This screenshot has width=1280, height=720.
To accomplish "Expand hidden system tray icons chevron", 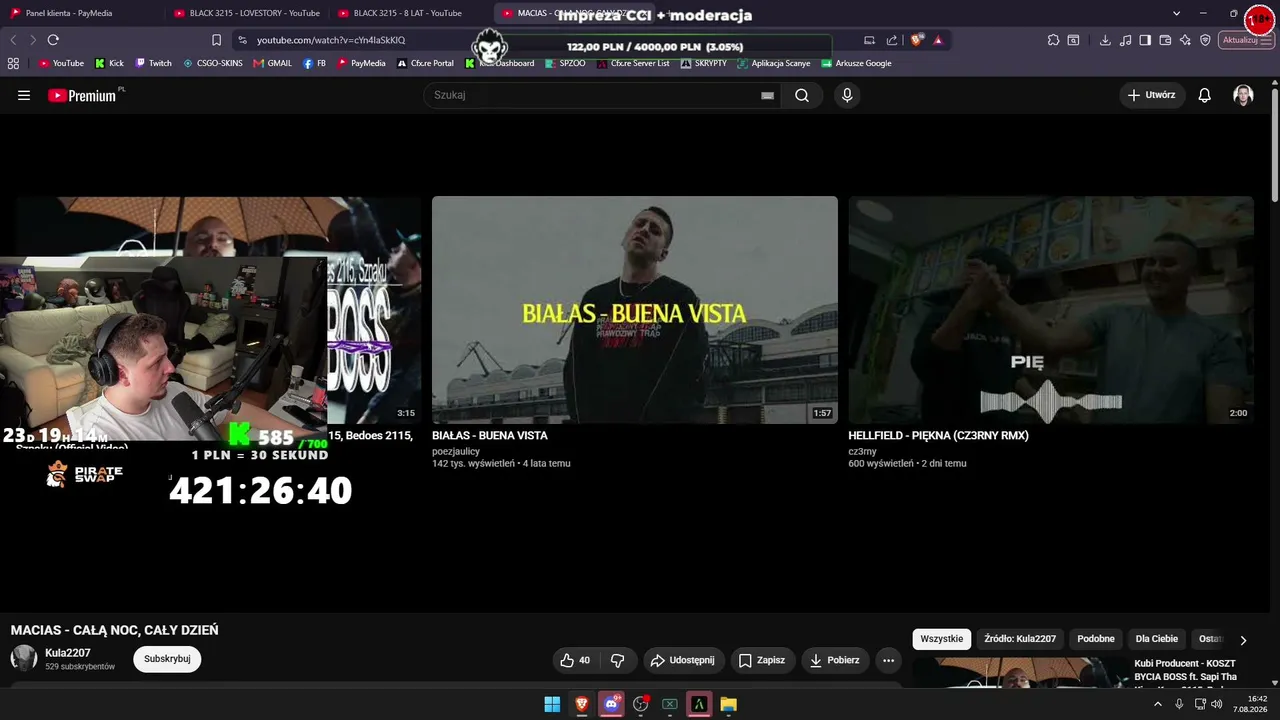I will point(1158,704).
